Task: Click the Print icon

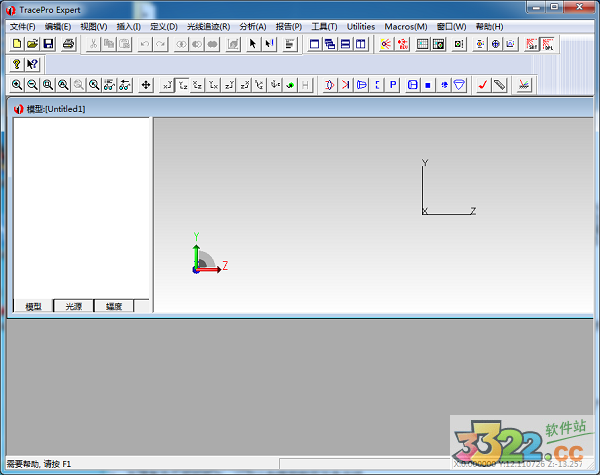Action: tap(68, 44)
